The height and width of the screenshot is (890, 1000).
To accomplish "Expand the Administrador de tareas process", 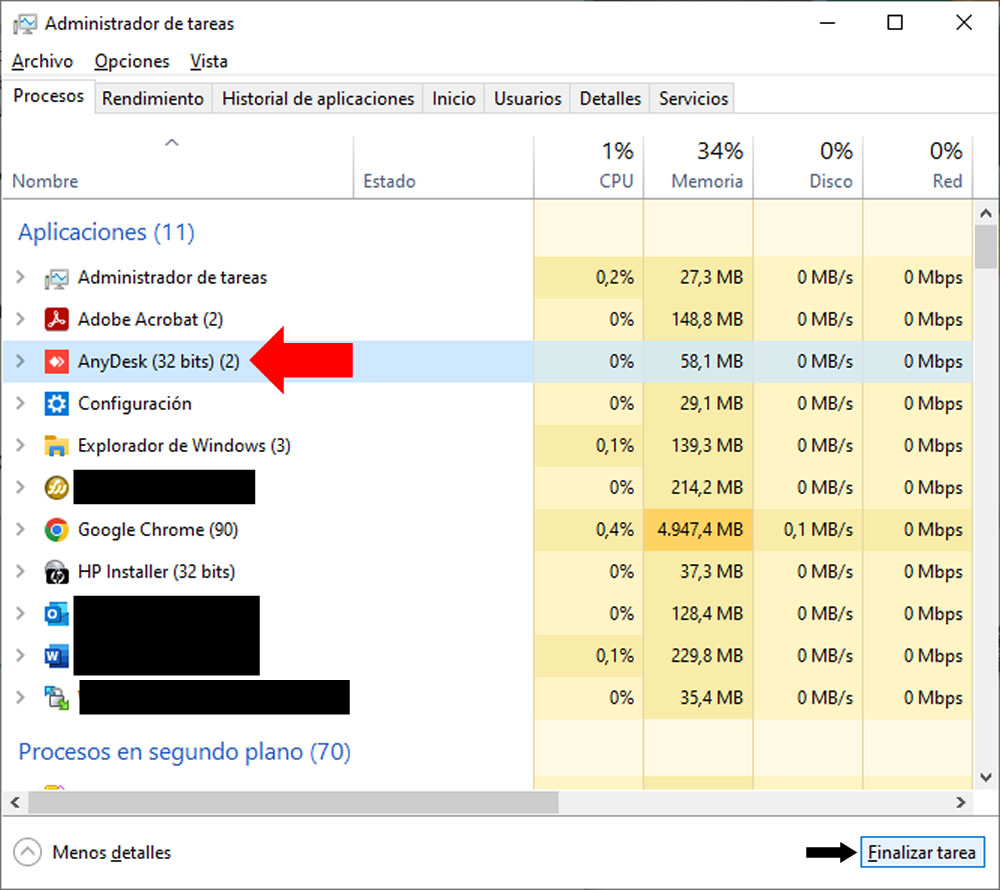I will click(x=20, y=277).
